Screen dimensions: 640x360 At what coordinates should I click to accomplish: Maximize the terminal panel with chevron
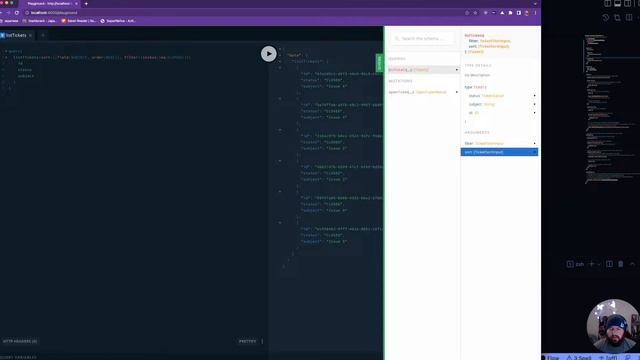tap(632, 264)
